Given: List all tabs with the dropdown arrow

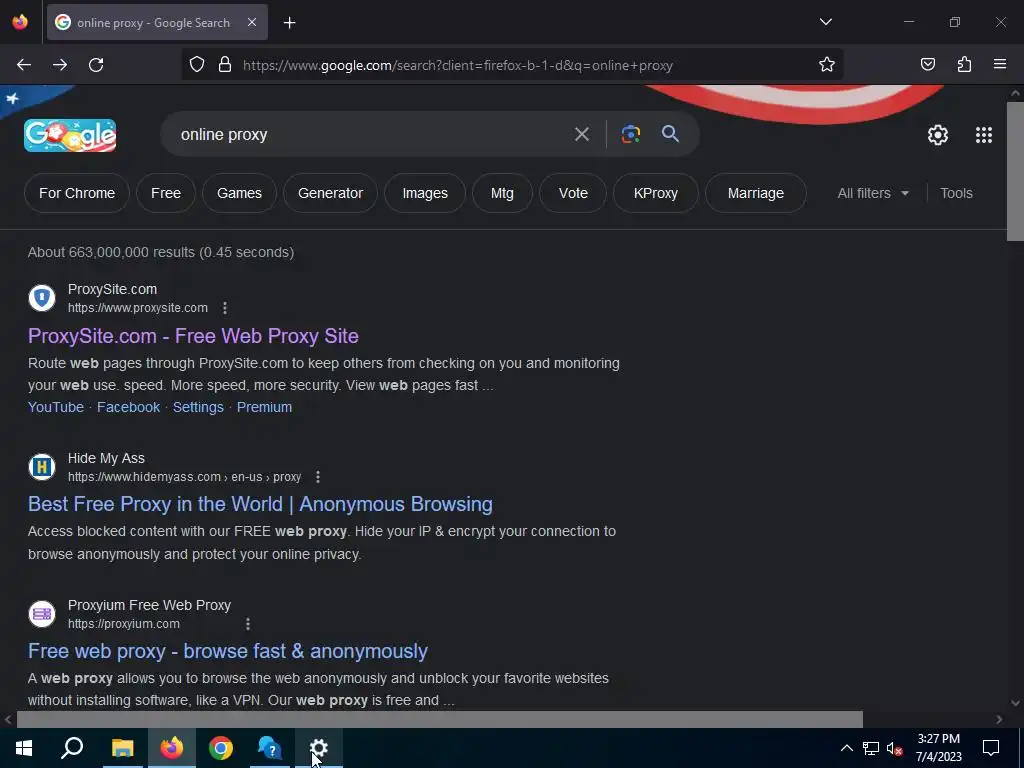Looking at the screenshot, I should pyautogui.click(x=825, y=22).
